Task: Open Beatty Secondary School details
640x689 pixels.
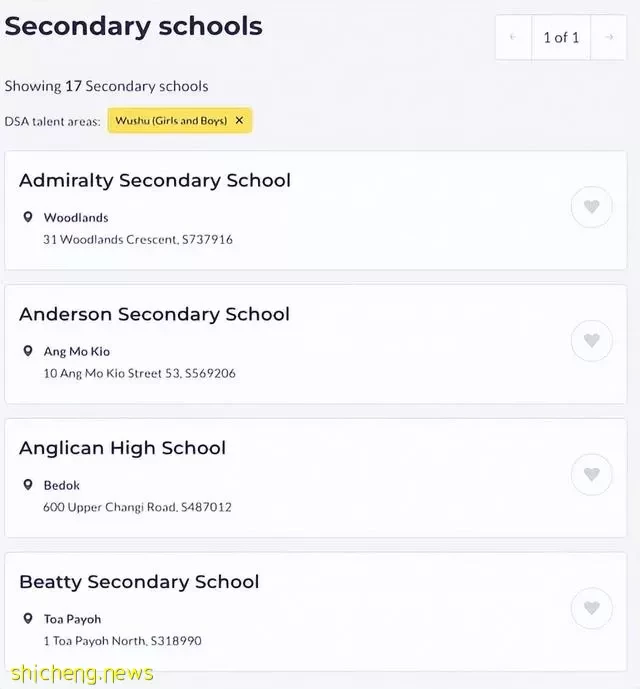Action: (x=139, y=582)
